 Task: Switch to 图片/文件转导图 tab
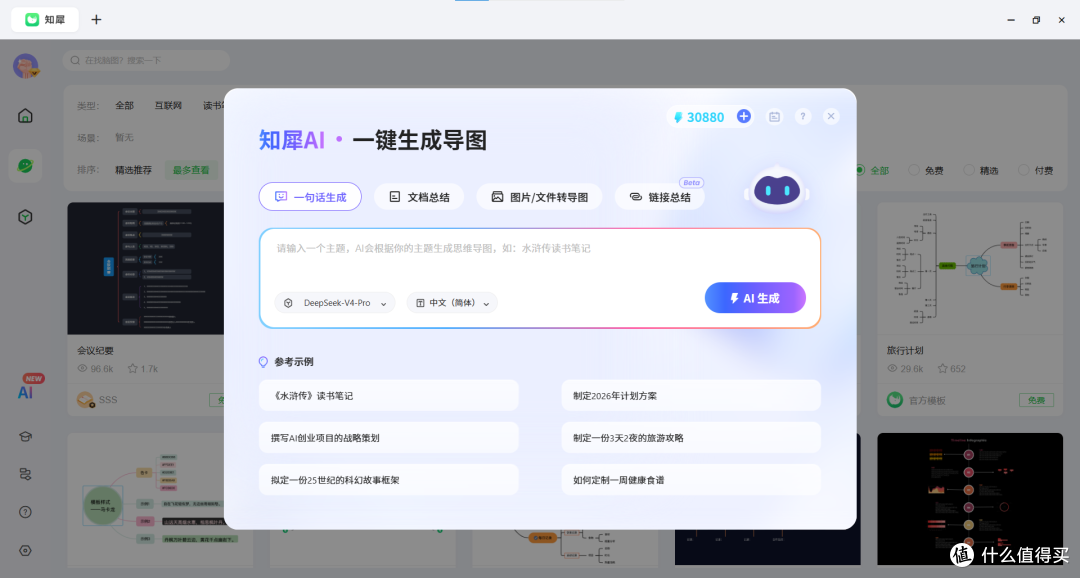tap(539, 197)
